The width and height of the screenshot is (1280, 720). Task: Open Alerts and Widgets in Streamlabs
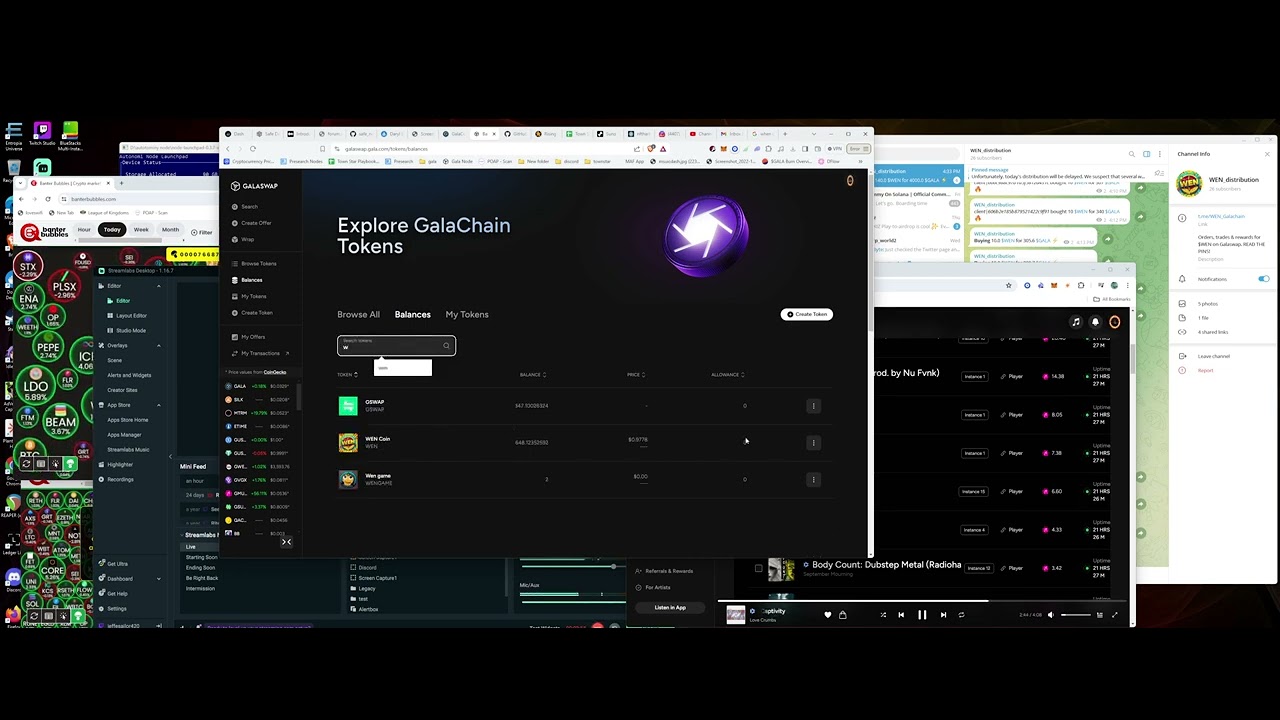click(129, 375)
